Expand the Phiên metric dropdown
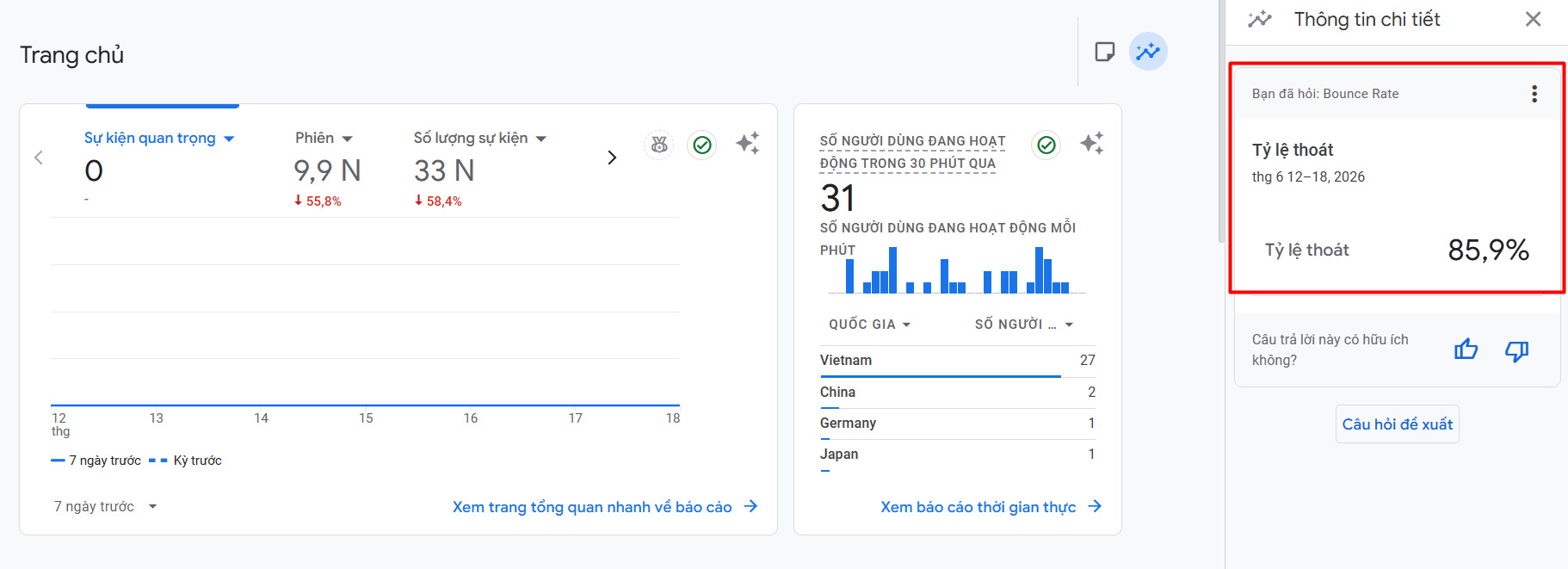This screenshot has width=1568, height=569. [324, 138]
